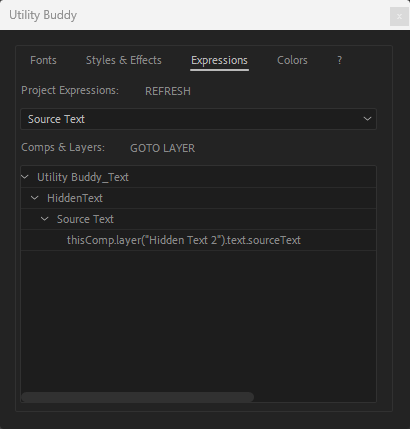Open the Source Text dropdown

[x=199, y=119]
